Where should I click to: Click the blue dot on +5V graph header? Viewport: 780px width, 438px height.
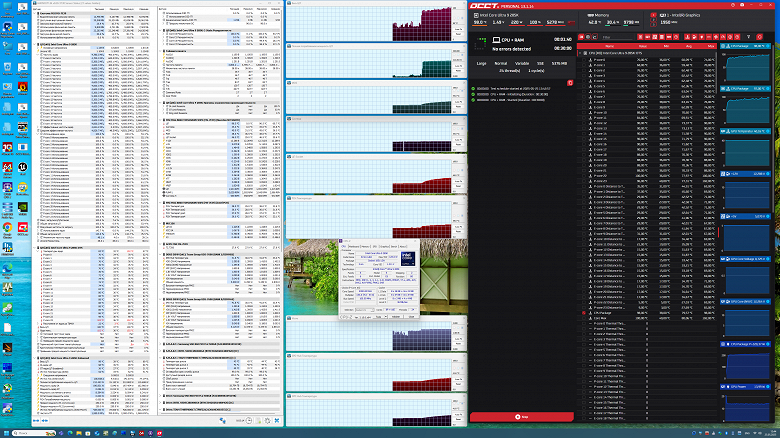click(x=768, y=217)
